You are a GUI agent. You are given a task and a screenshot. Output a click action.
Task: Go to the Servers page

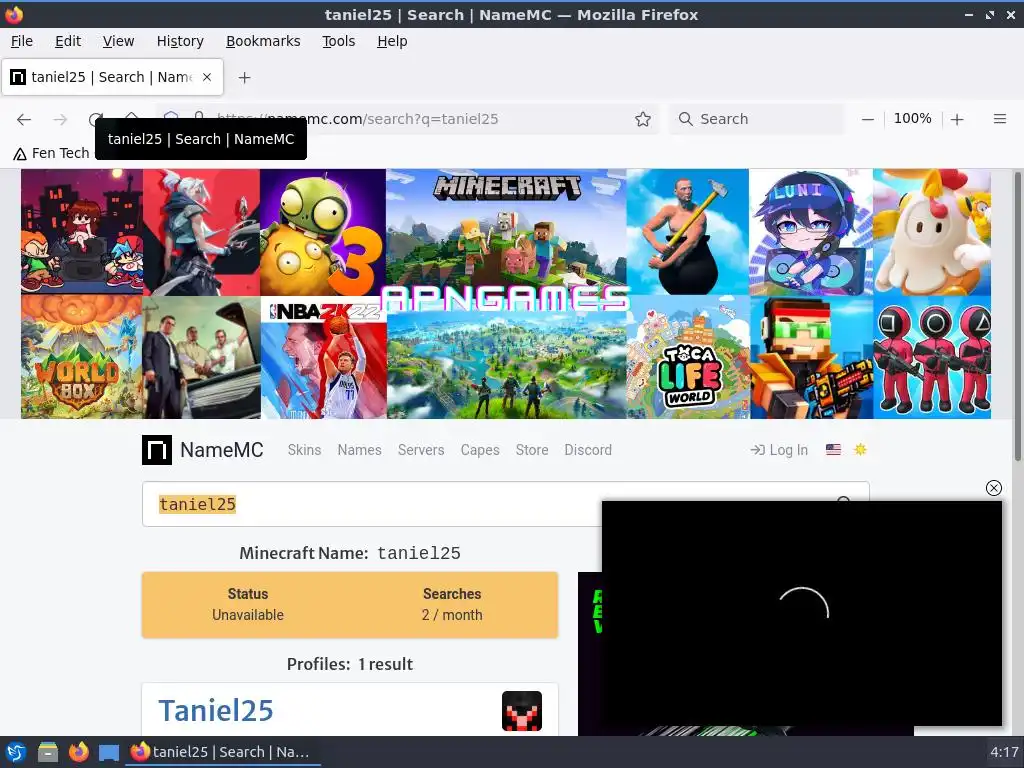[x=421, y=450]
